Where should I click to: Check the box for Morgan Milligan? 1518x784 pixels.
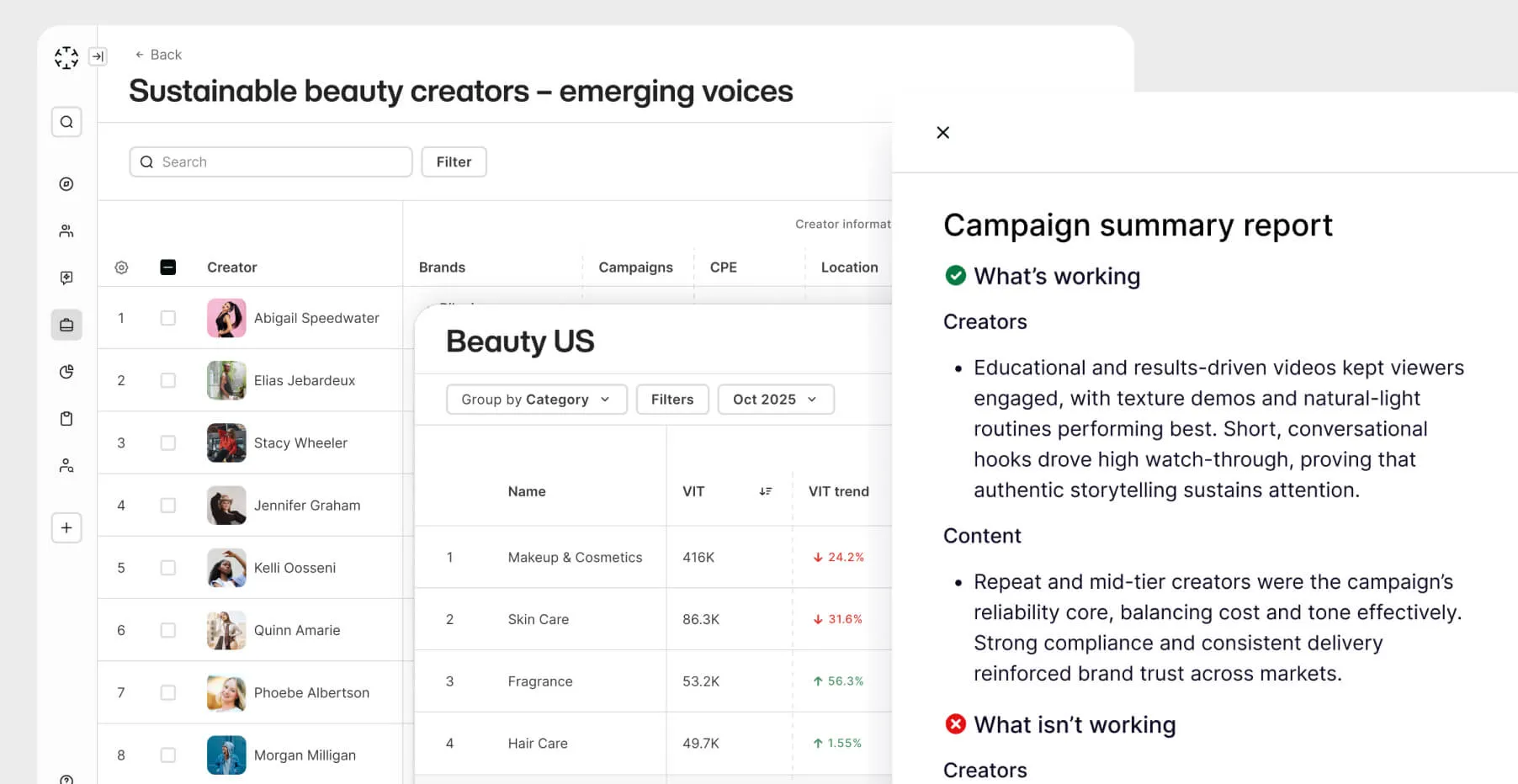[x=168, y=755]
